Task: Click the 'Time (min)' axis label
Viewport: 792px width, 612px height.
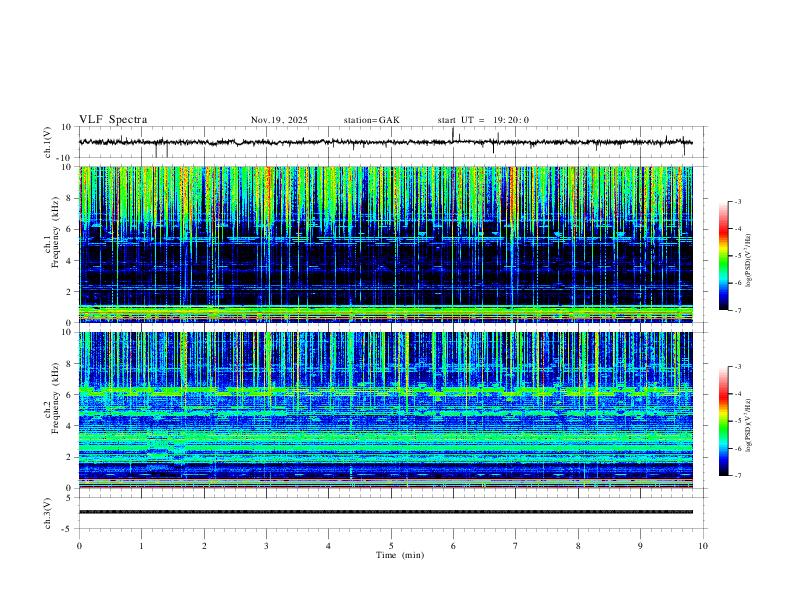Action: click(x=400, y=555)
